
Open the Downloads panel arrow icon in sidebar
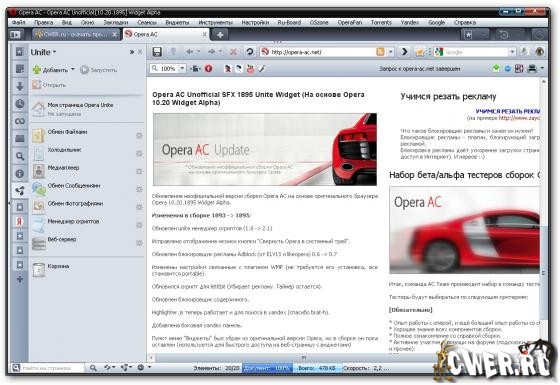pyautogui.click(x=20, y=86)
